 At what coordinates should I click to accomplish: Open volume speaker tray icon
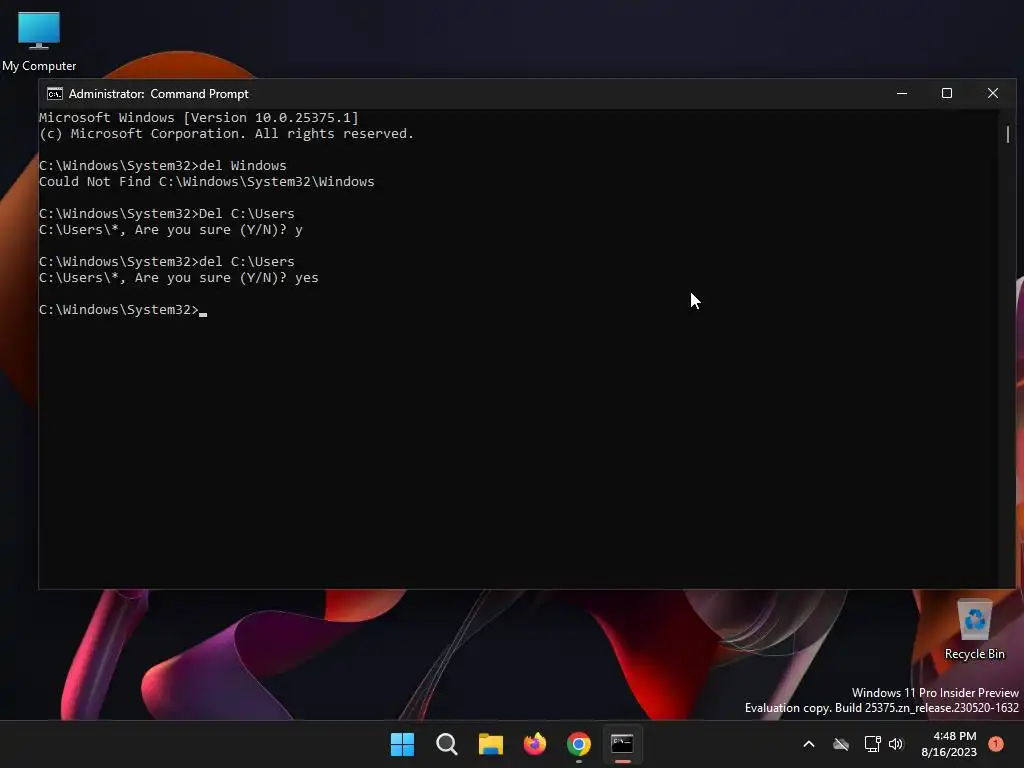[x=896, y=744]
